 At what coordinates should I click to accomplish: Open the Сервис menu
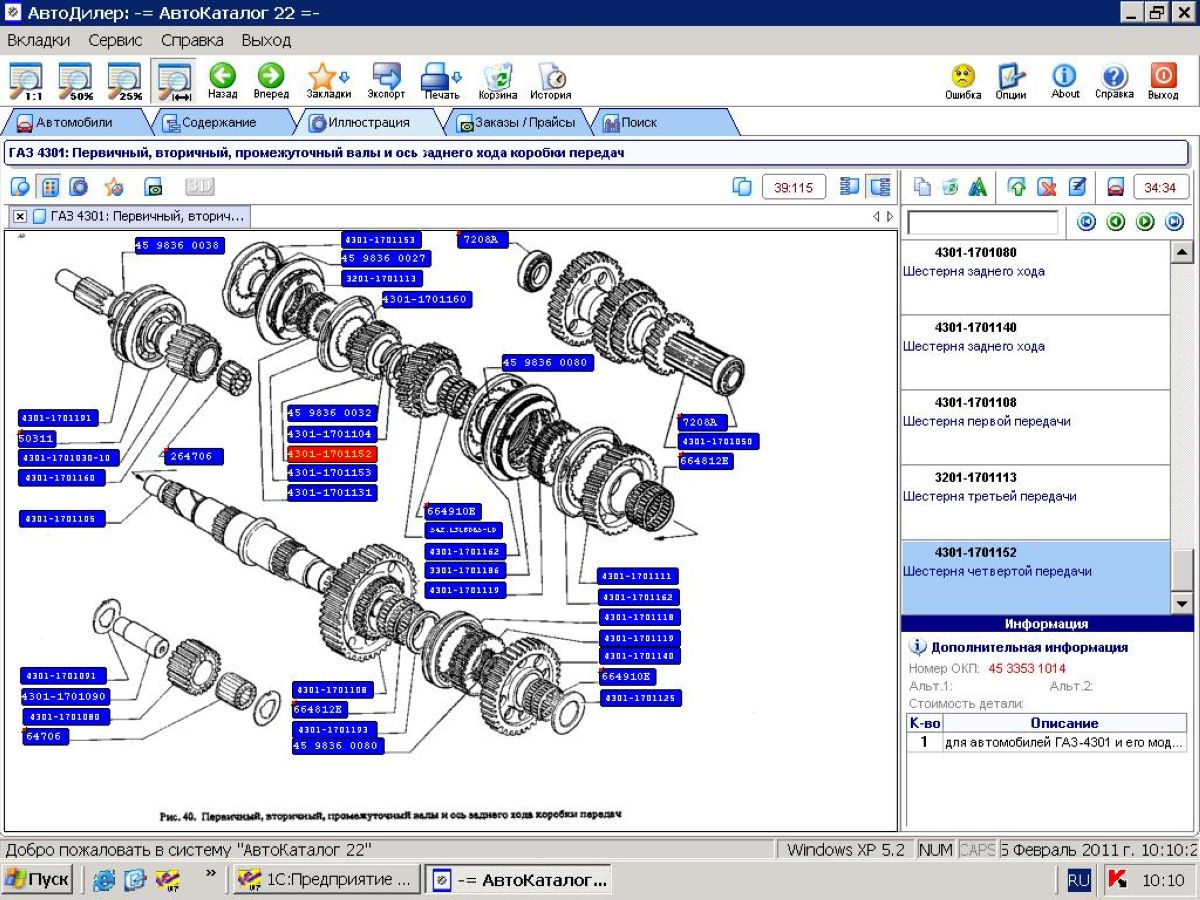point(115,40)
